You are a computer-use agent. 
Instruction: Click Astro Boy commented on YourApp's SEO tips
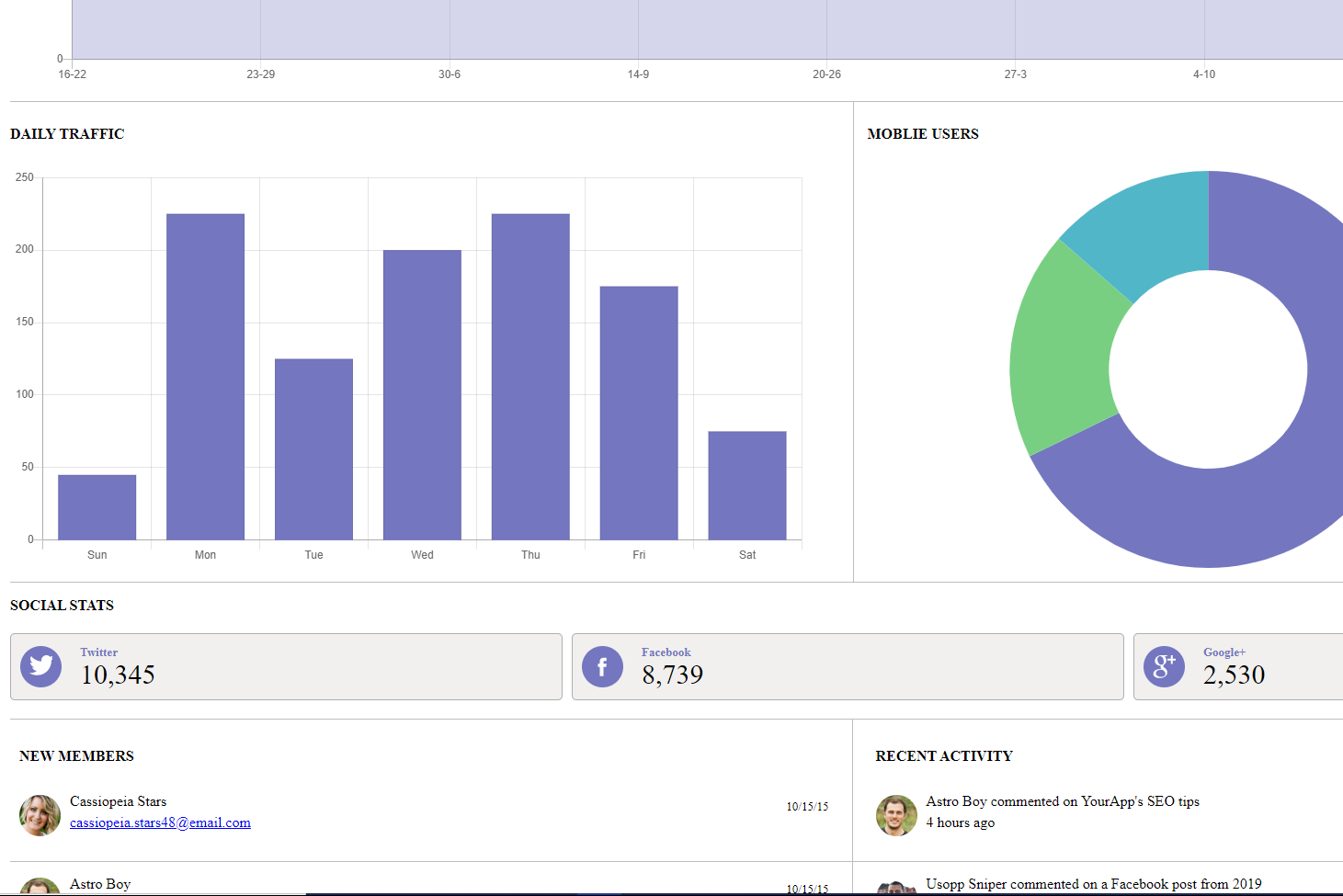(x=1063, y=801)
